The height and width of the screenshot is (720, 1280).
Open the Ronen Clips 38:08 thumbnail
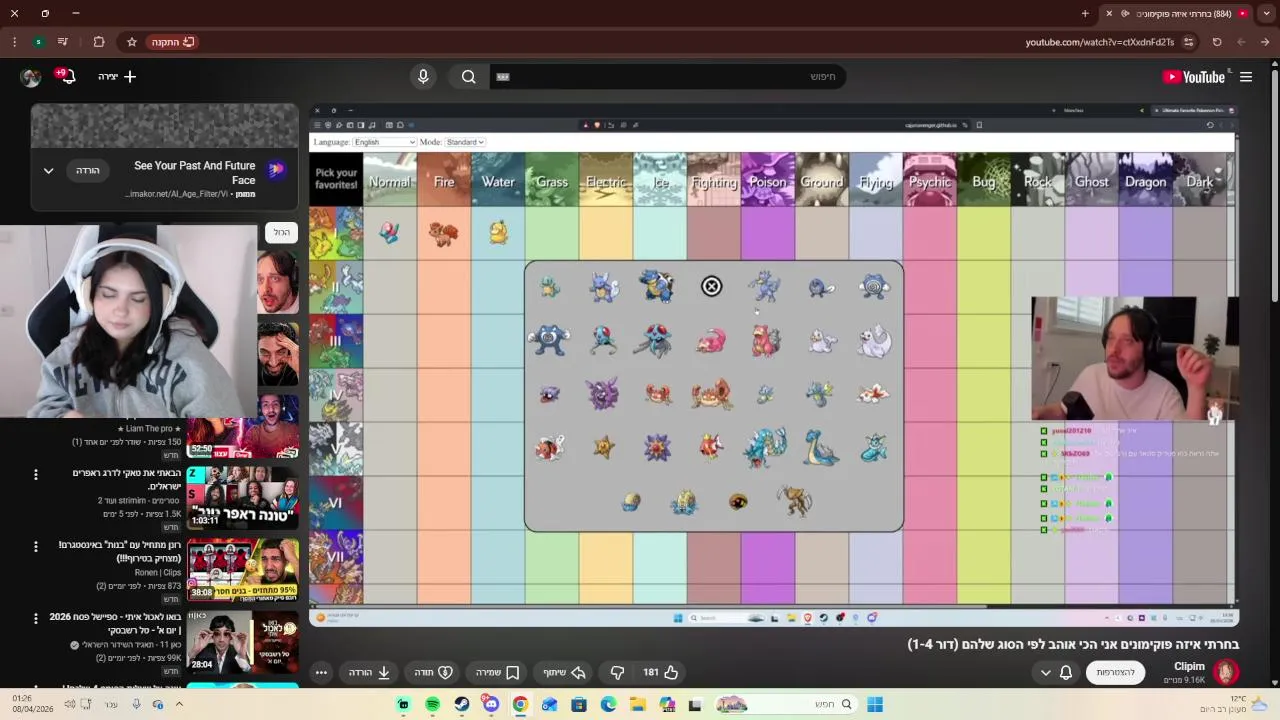point(243,568)
